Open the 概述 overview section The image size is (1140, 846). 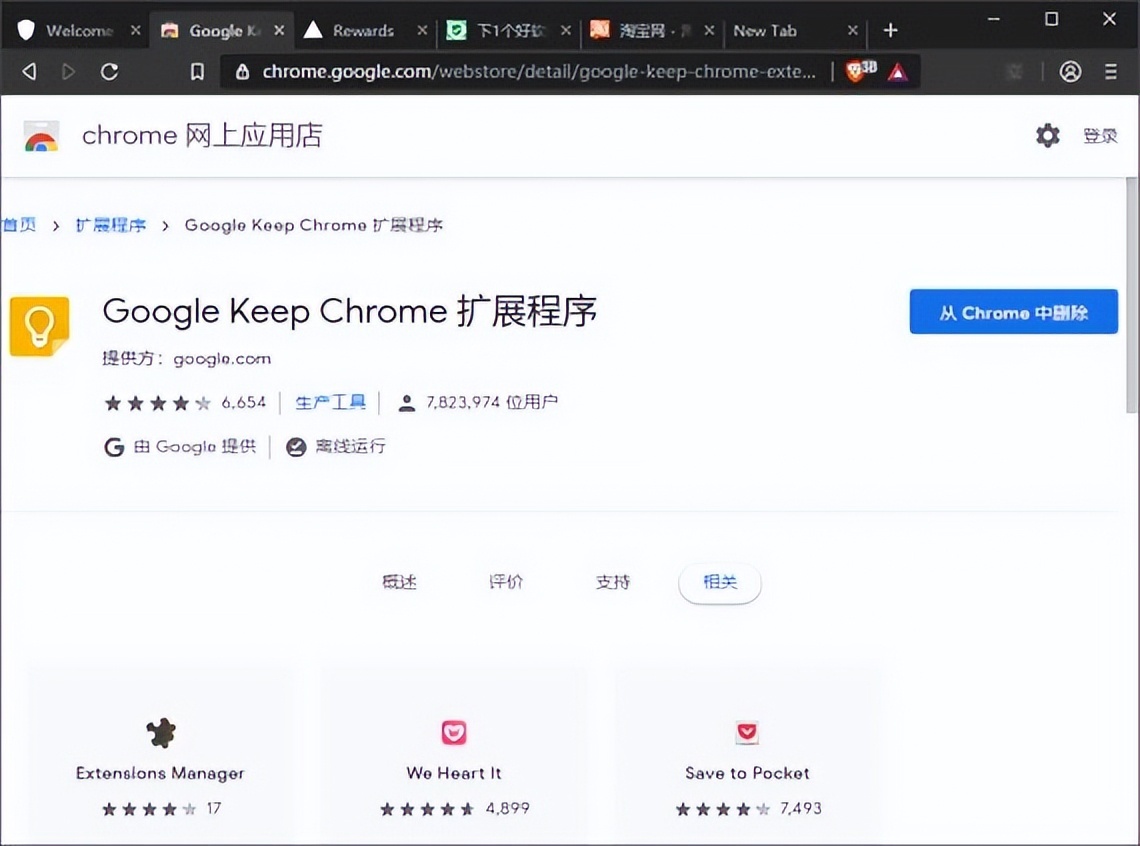point(399,581)
